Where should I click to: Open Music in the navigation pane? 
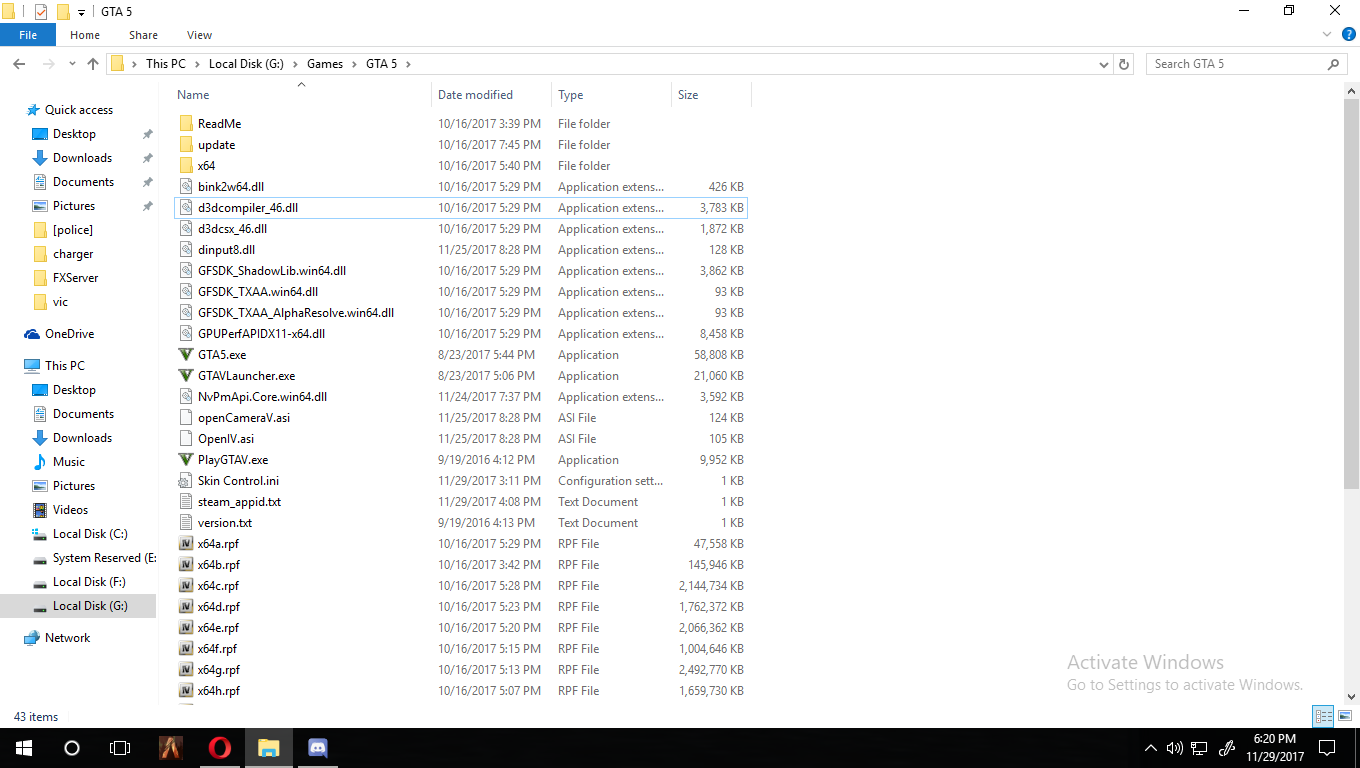click(x=68, y=462)
